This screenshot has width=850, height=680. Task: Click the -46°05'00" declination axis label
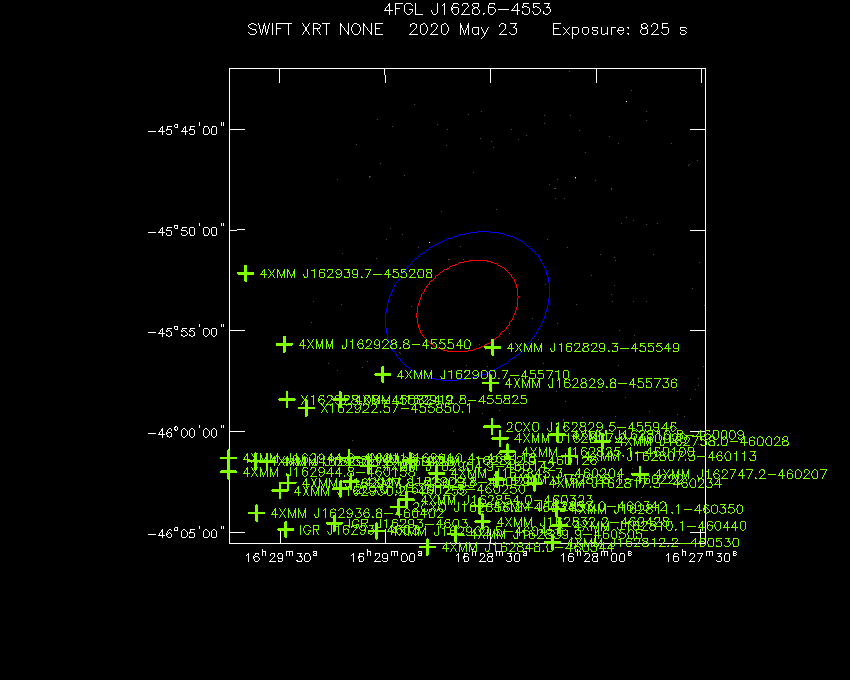pyautogui.click(x=186, y=534)
